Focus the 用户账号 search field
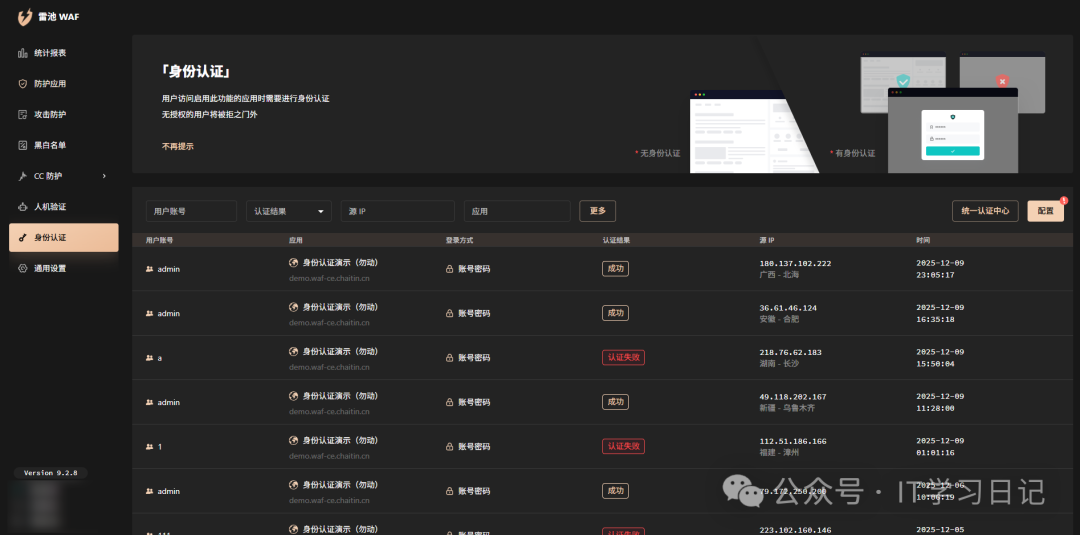The width and height of the screenshot is (1080, 535). pyautogui.click(x=190, y=211)
